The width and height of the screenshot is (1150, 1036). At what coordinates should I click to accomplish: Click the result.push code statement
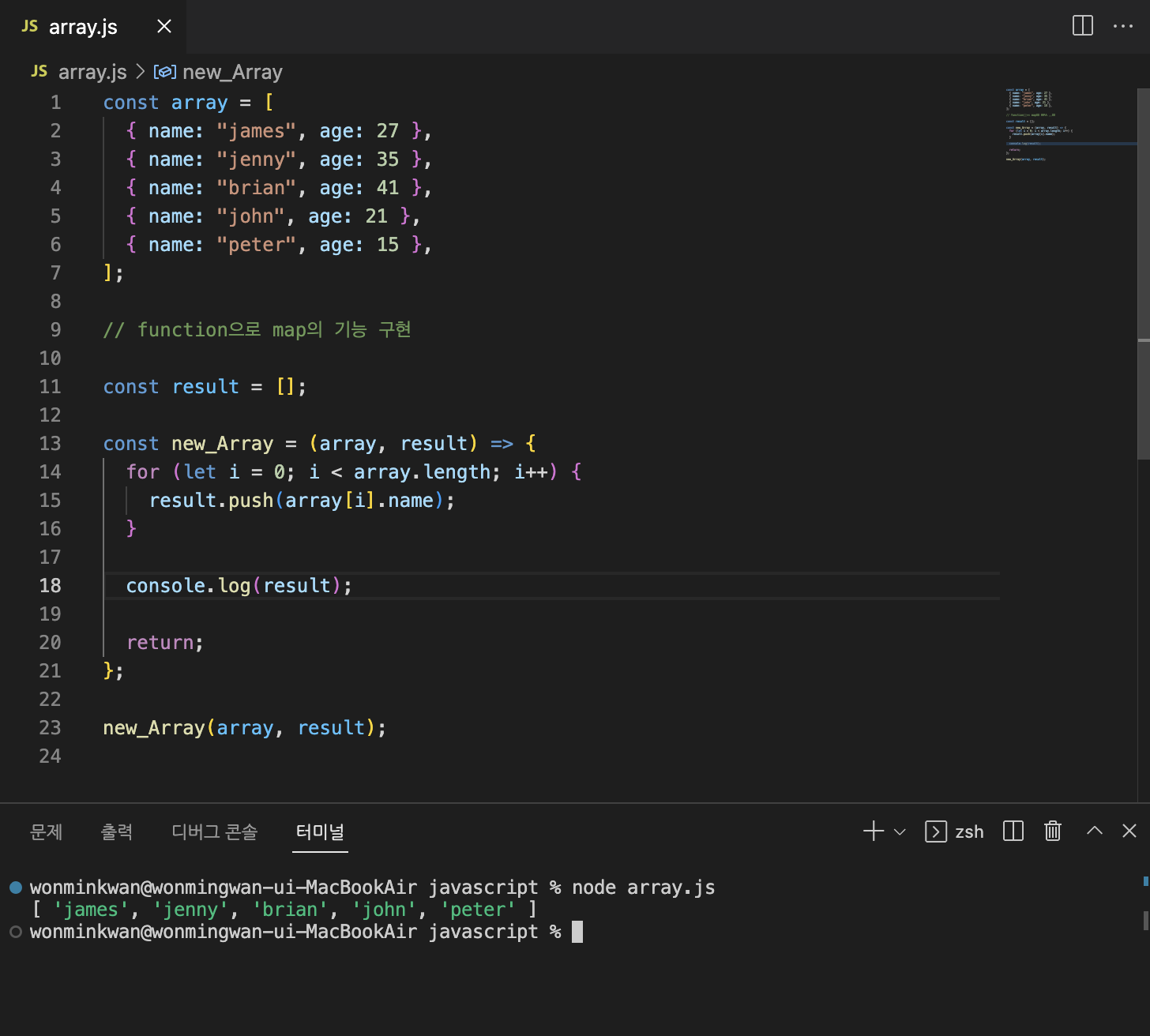click(x=302, y=501)
